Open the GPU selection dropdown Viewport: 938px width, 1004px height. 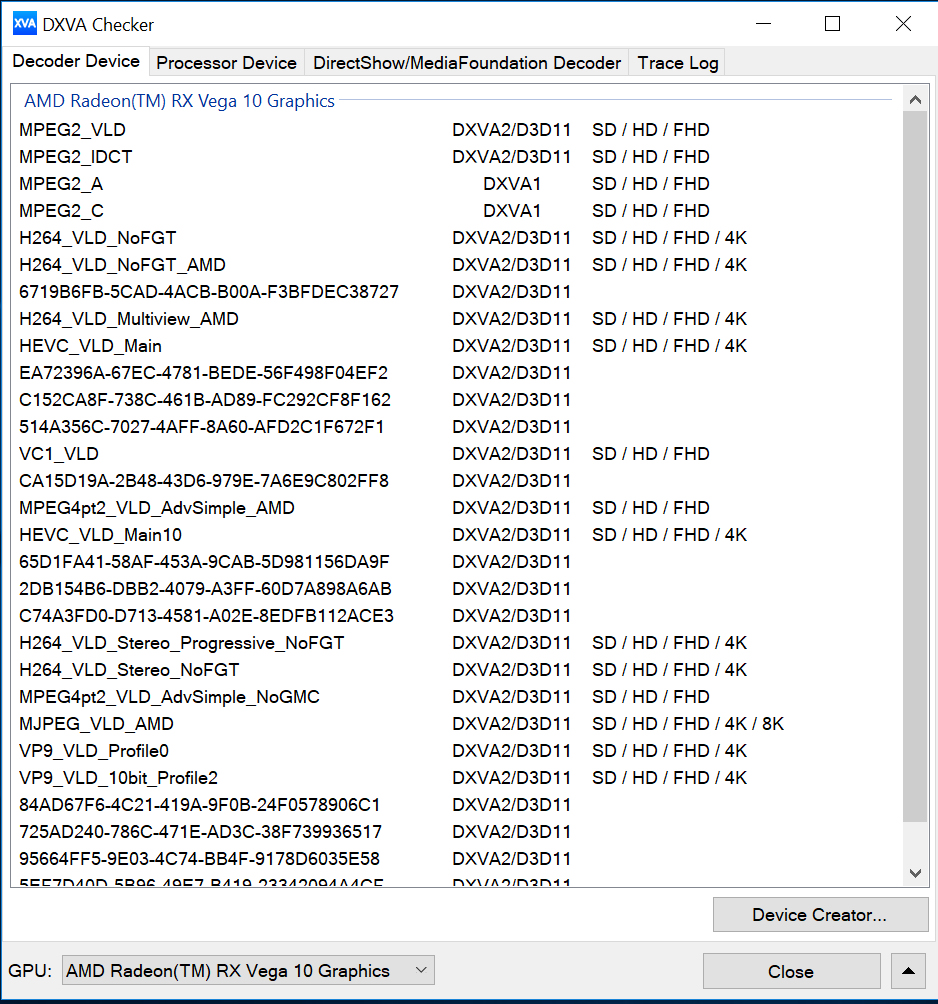click(248, 971)
